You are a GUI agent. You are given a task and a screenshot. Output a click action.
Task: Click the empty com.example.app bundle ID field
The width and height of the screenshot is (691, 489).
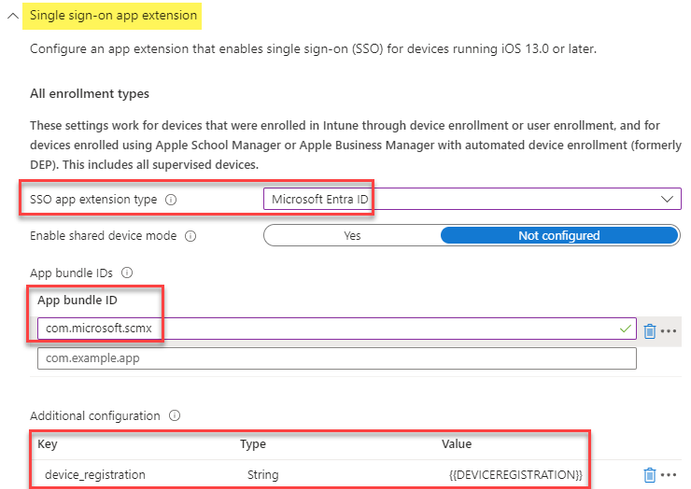[x=336, y=358]
